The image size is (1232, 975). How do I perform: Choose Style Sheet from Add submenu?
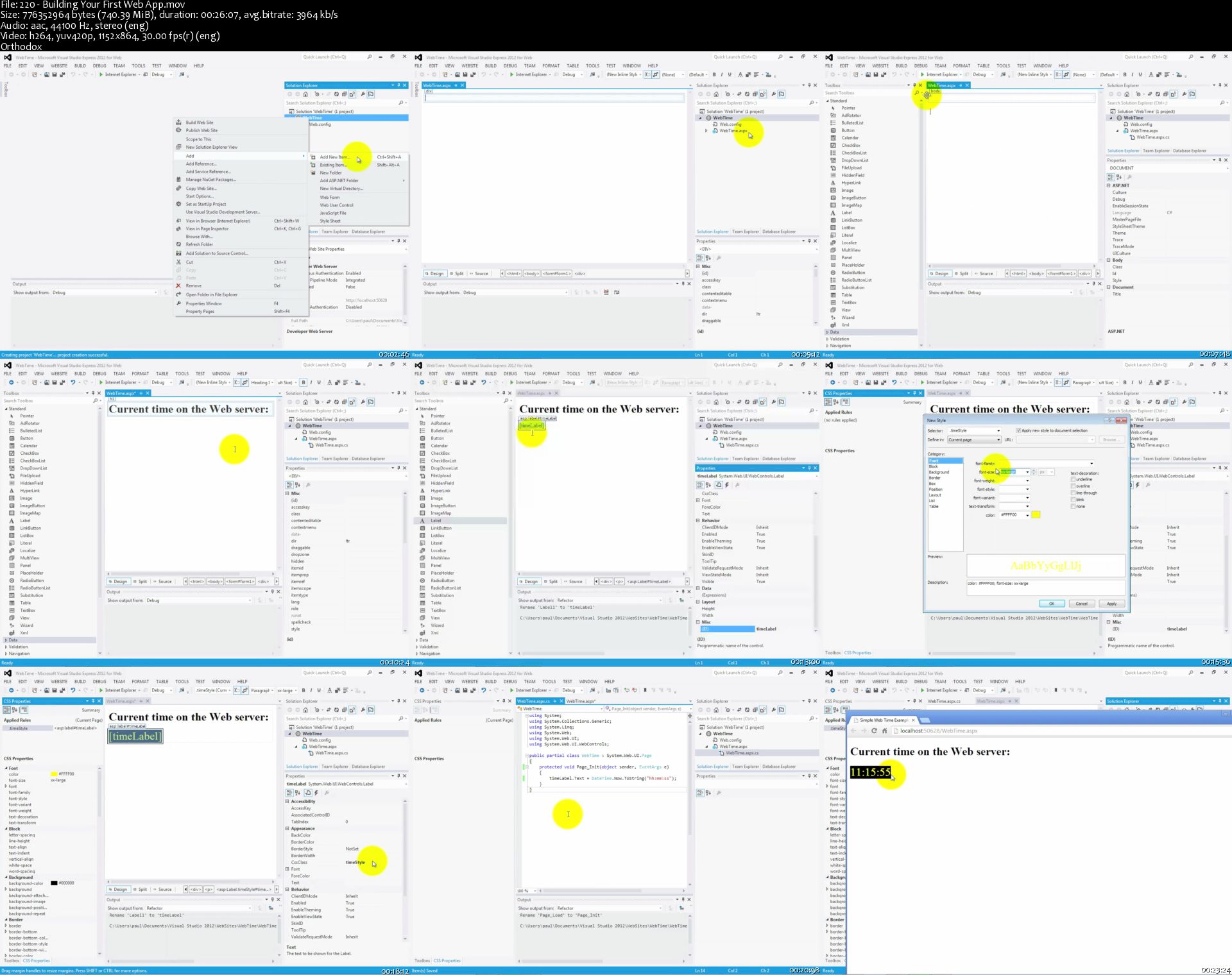(330, 221)
